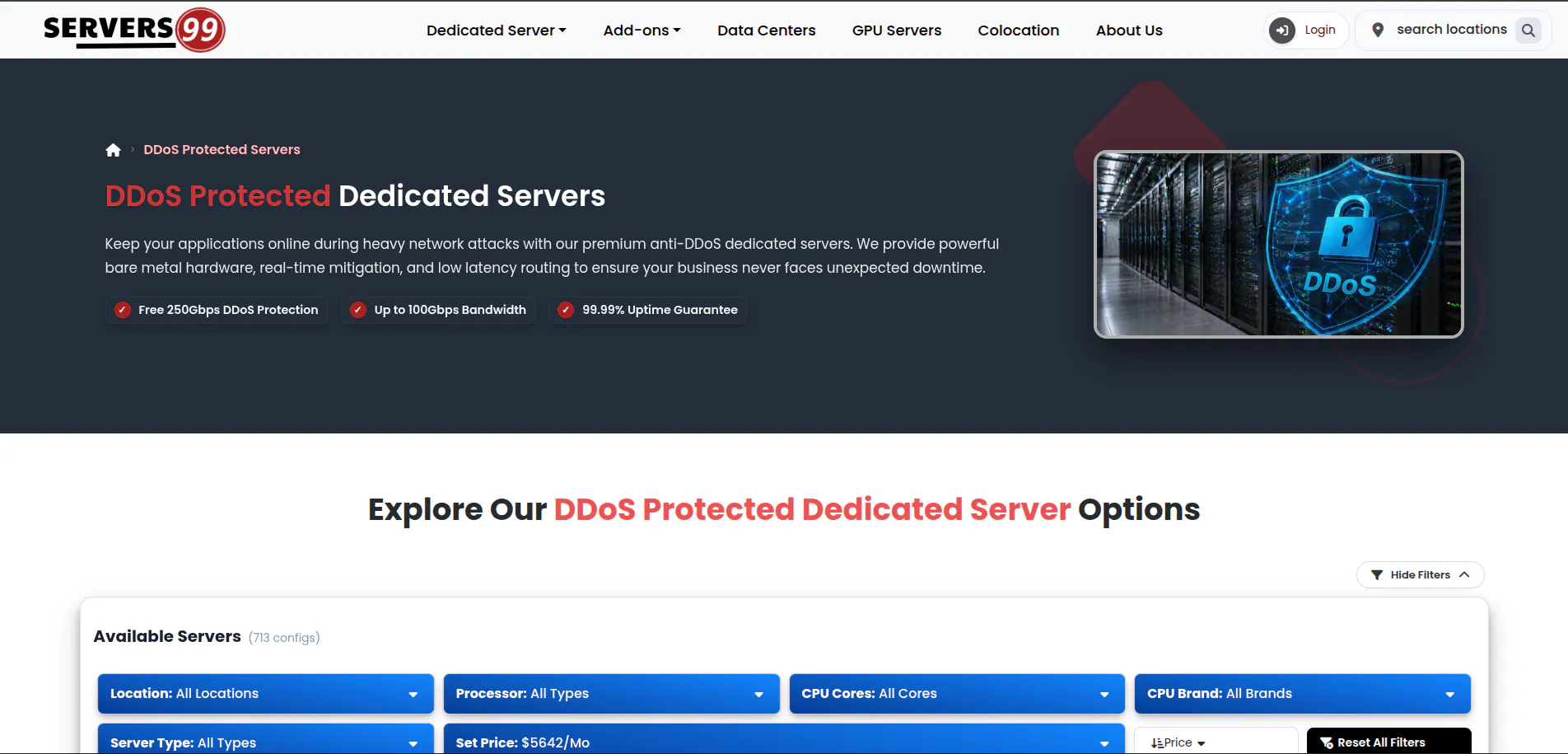Click the DDoS shield server image
This screenshot has height=754, width=1568.
1278,244
